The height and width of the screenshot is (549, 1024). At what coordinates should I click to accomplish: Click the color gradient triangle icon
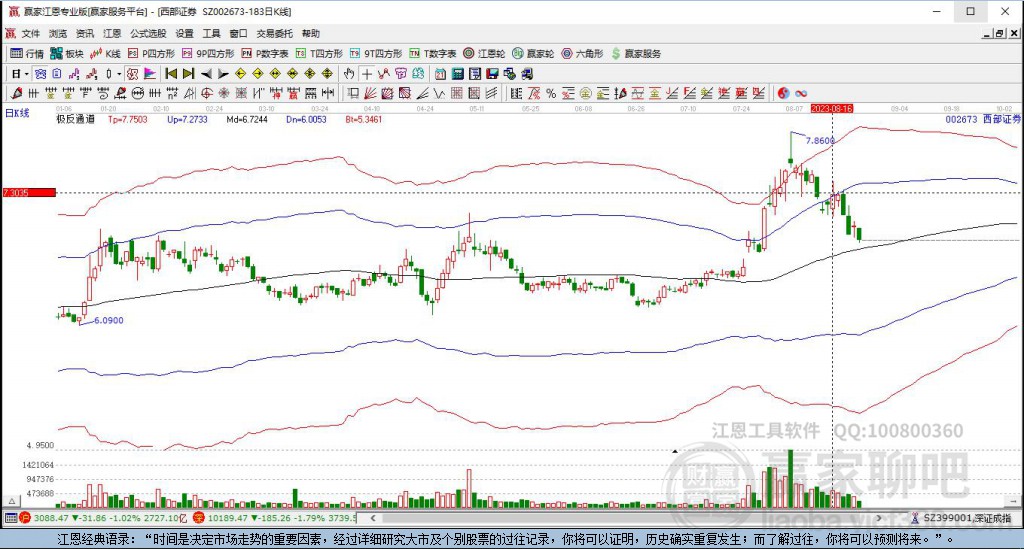150,74
